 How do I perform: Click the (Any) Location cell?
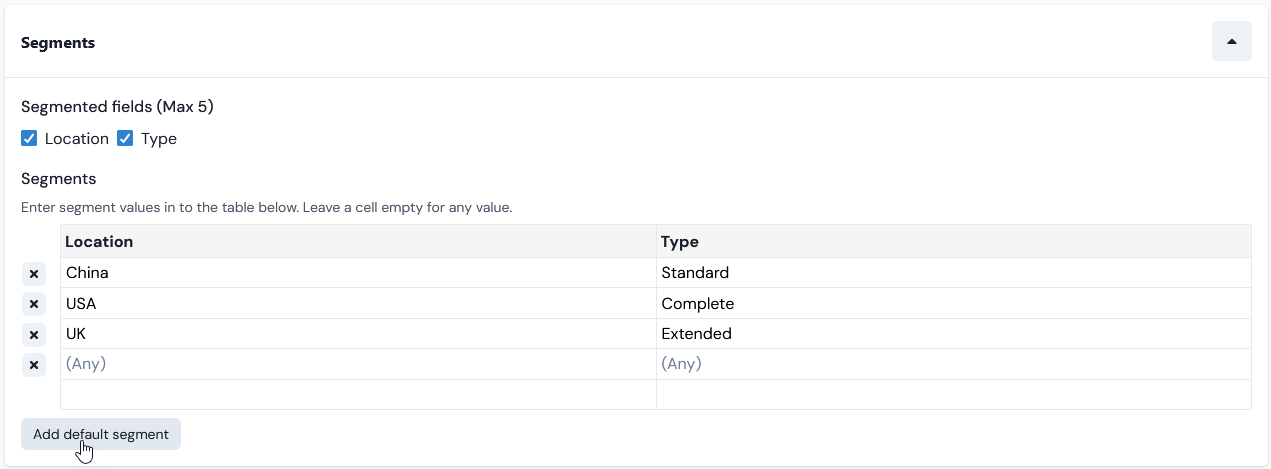[x=358, y=364]
